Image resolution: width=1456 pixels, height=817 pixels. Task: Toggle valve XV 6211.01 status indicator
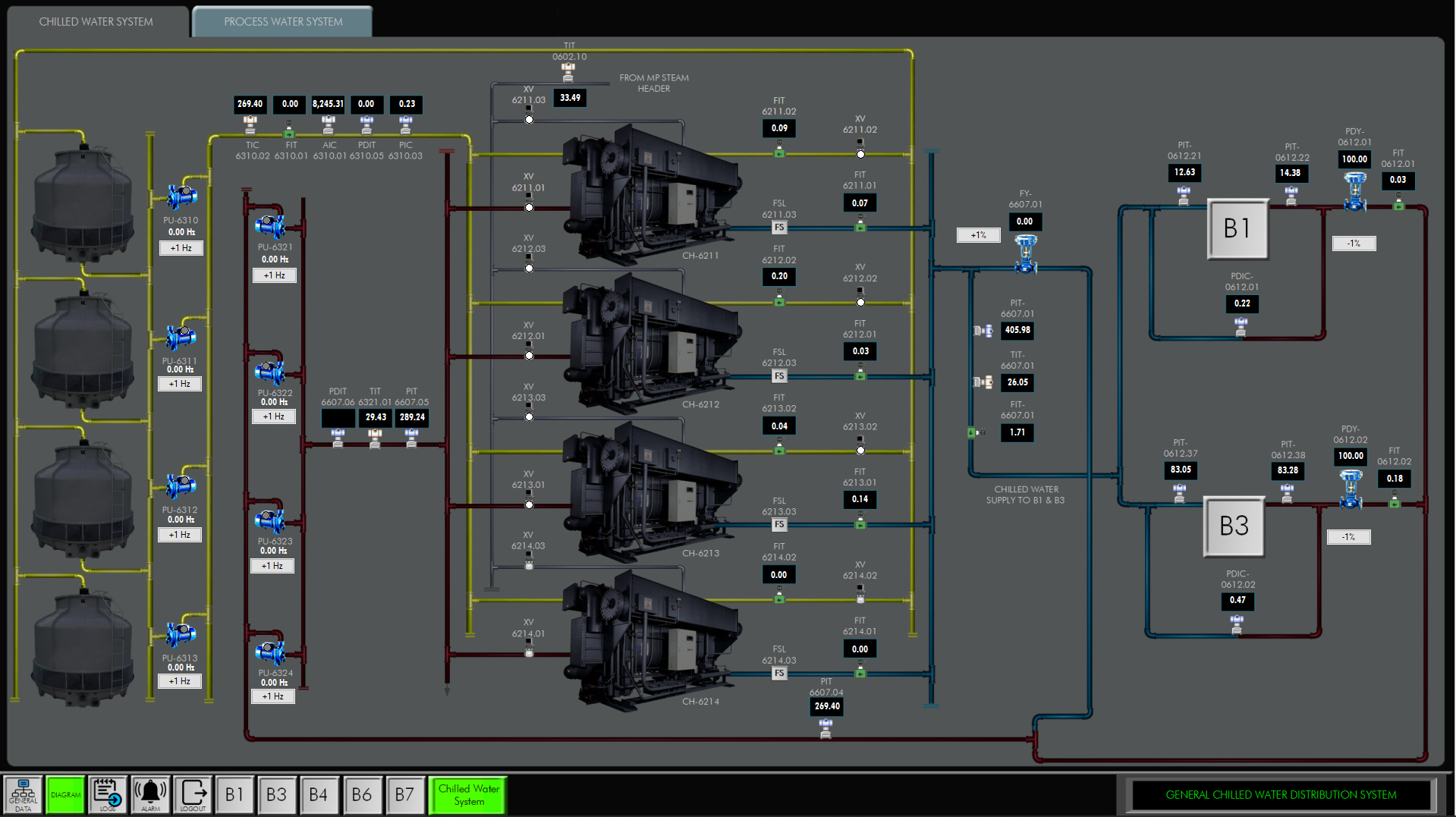(x=528, y=206)
